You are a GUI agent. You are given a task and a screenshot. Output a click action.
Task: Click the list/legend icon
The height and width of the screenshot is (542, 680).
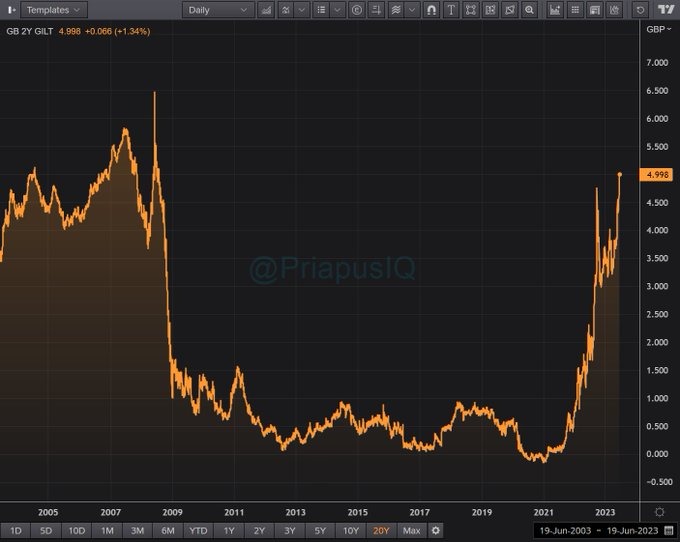321,10
